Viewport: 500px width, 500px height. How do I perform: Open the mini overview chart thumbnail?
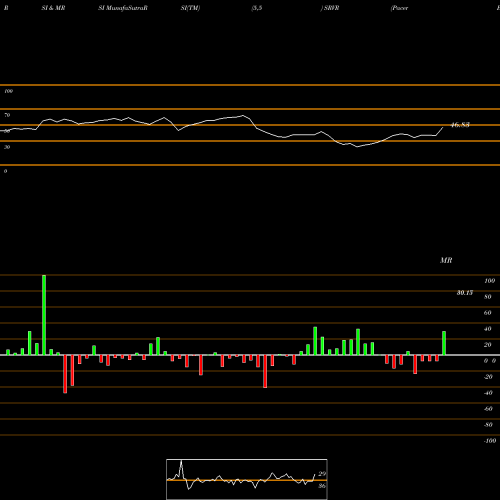[x=247, y=479]
